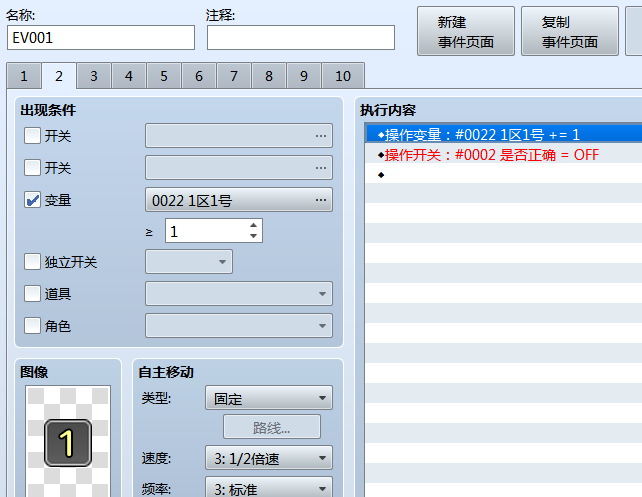The width and height of the screenshot is (642, 497).
Task: Switch to event page tab 5
Action: pos(164,76)
